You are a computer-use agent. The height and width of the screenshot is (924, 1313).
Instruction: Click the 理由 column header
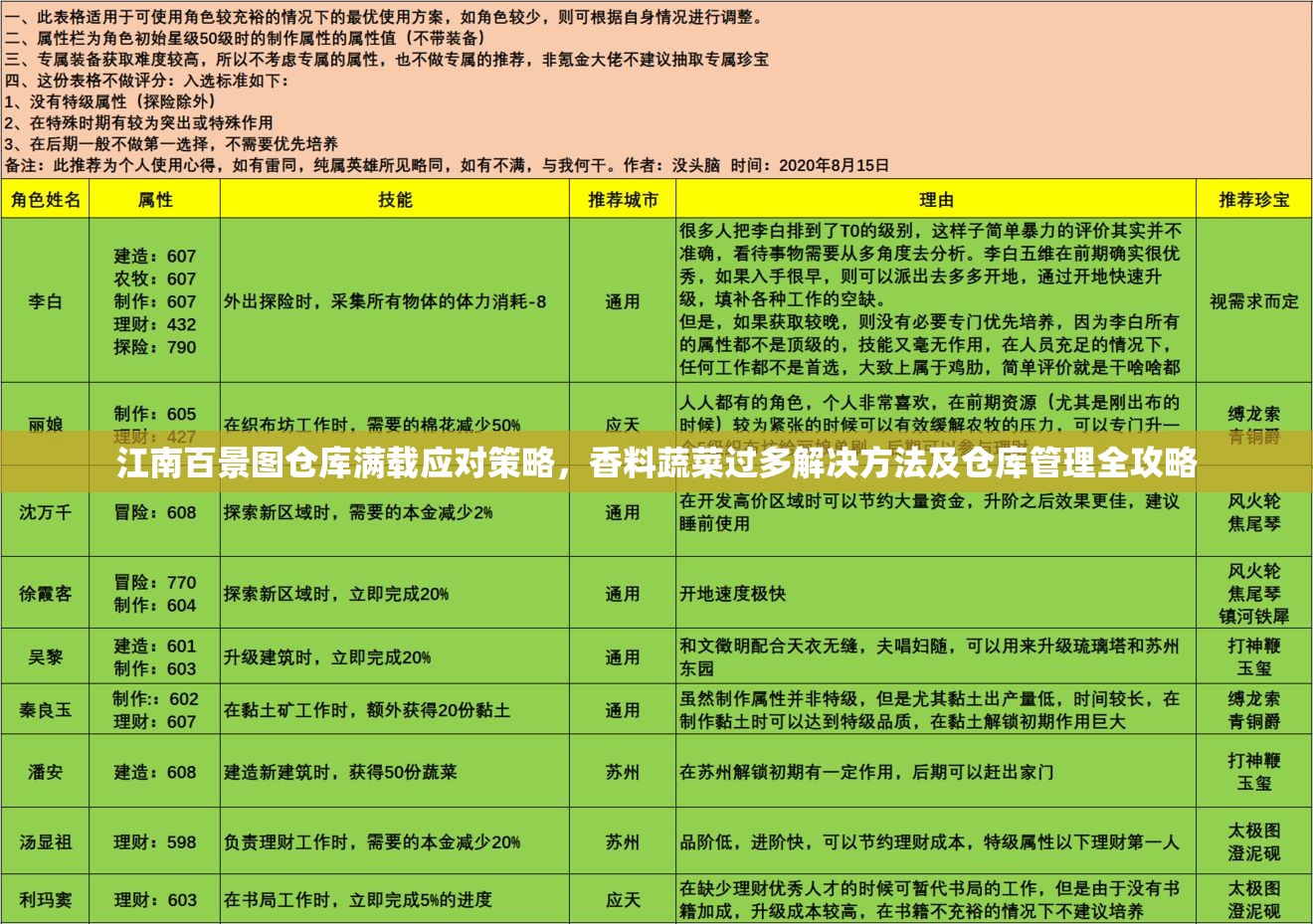pos(936,200)
